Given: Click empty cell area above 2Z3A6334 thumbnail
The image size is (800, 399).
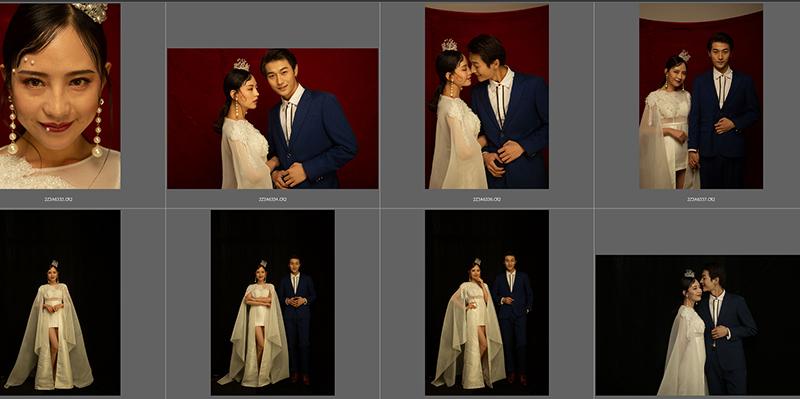Looking at the screenshot, I should coord(272,25).
